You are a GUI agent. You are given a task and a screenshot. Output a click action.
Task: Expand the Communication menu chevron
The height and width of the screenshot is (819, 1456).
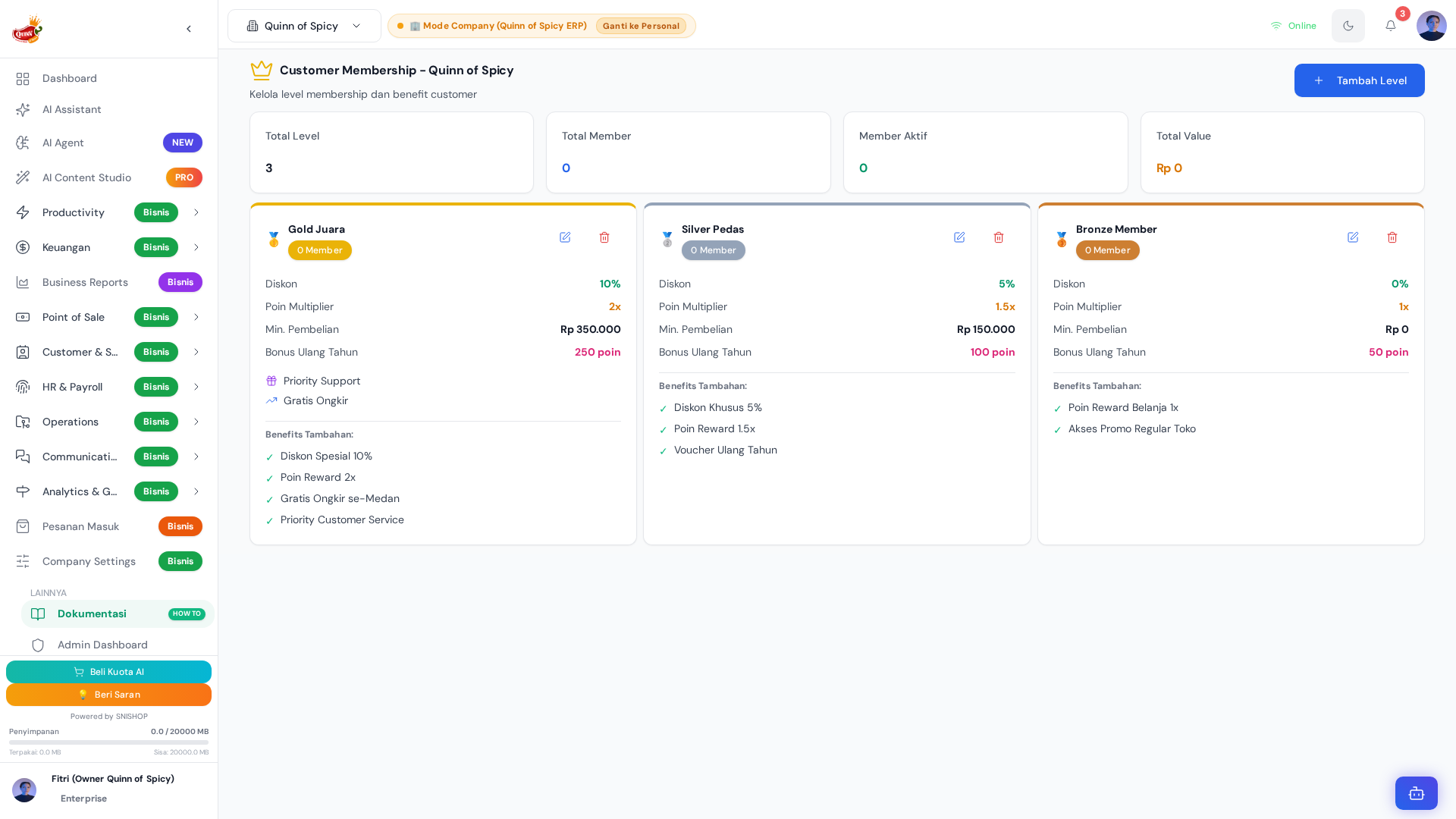click(196, 457)
